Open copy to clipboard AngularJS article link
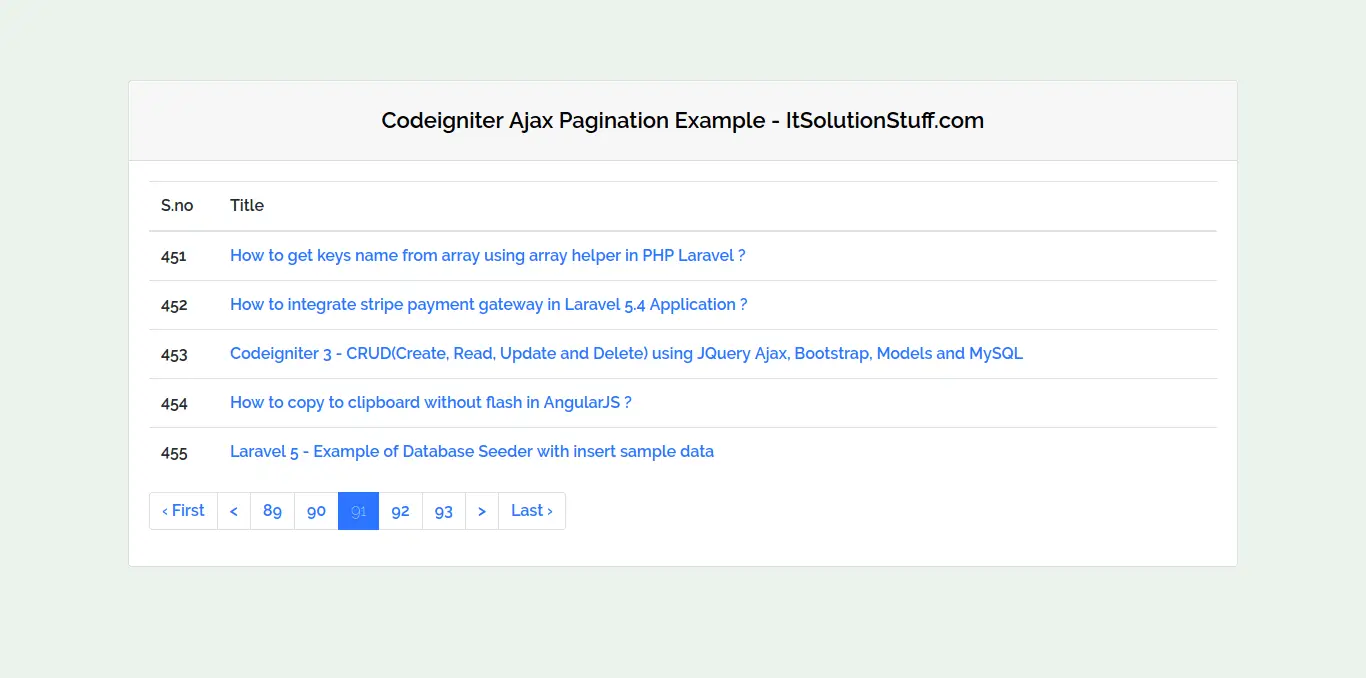 [x=430, y=402]
